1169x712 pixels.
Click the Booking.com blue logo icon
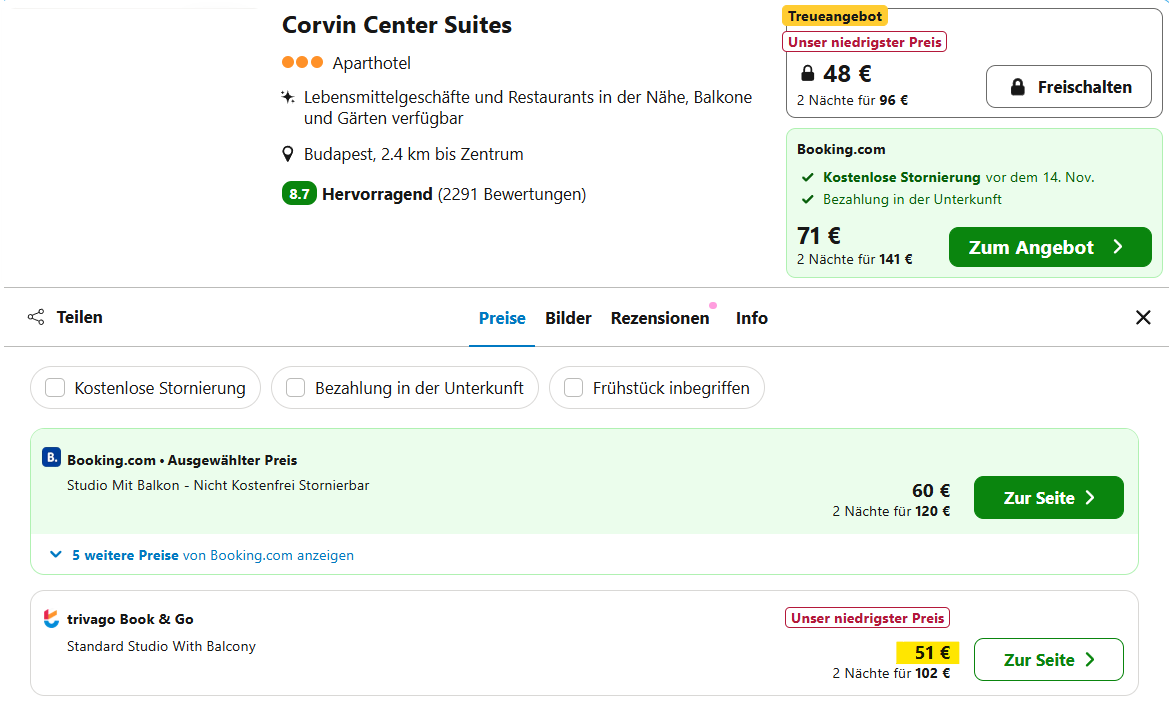51,458
